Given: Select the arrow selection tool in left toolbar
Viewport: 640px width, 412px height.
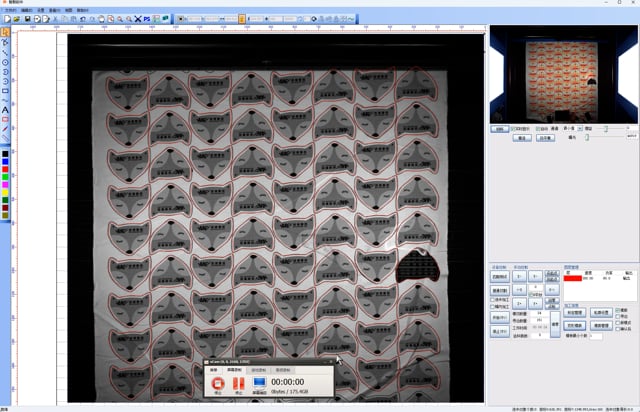Looking at the screenshot, I should click(x=5, y=32).
